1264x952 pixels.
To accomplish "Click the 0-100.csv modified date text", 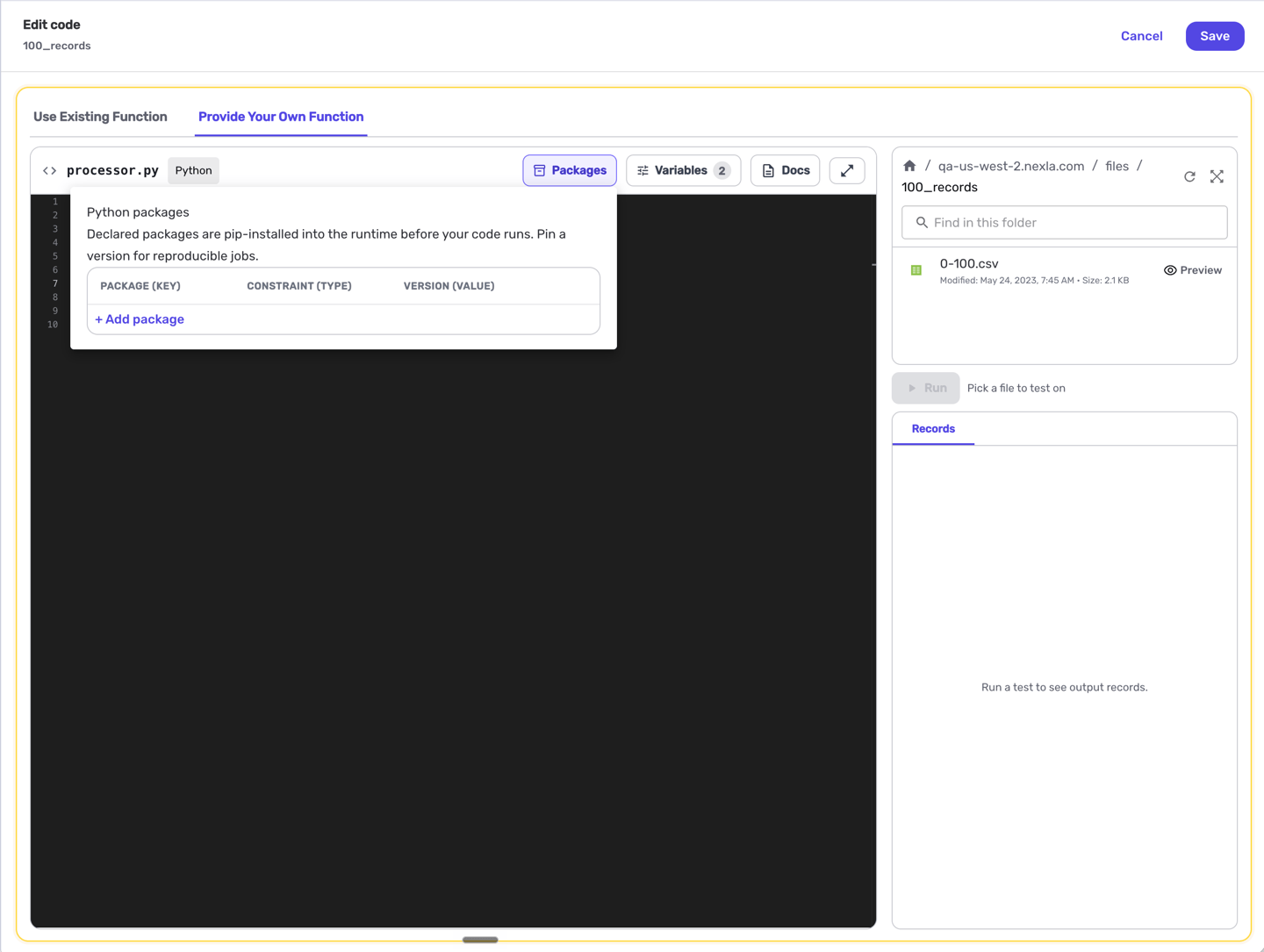I will coord(1007,281).
